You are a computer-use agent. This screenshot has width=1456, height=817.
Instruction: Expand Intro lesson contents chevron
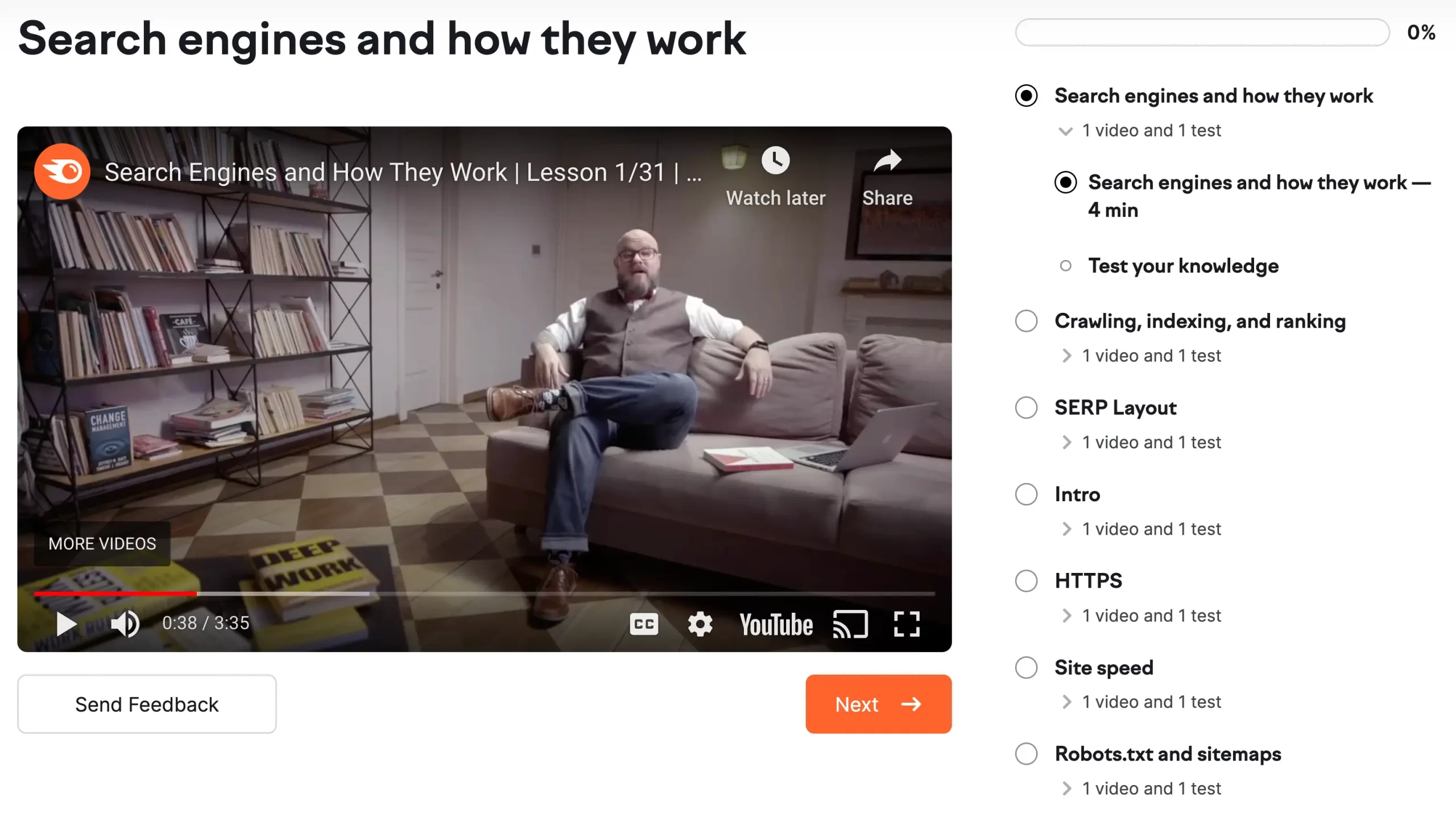pyautogui.click(x=1066, y=529)
